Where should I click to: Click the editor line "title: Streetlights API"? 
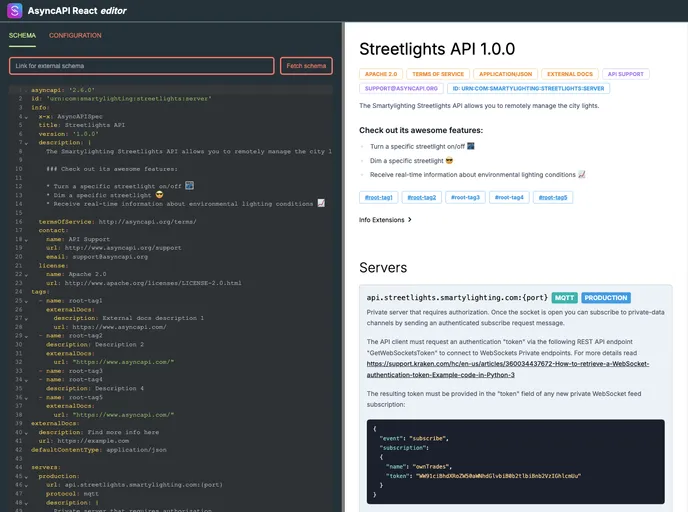tap(82, 125)
